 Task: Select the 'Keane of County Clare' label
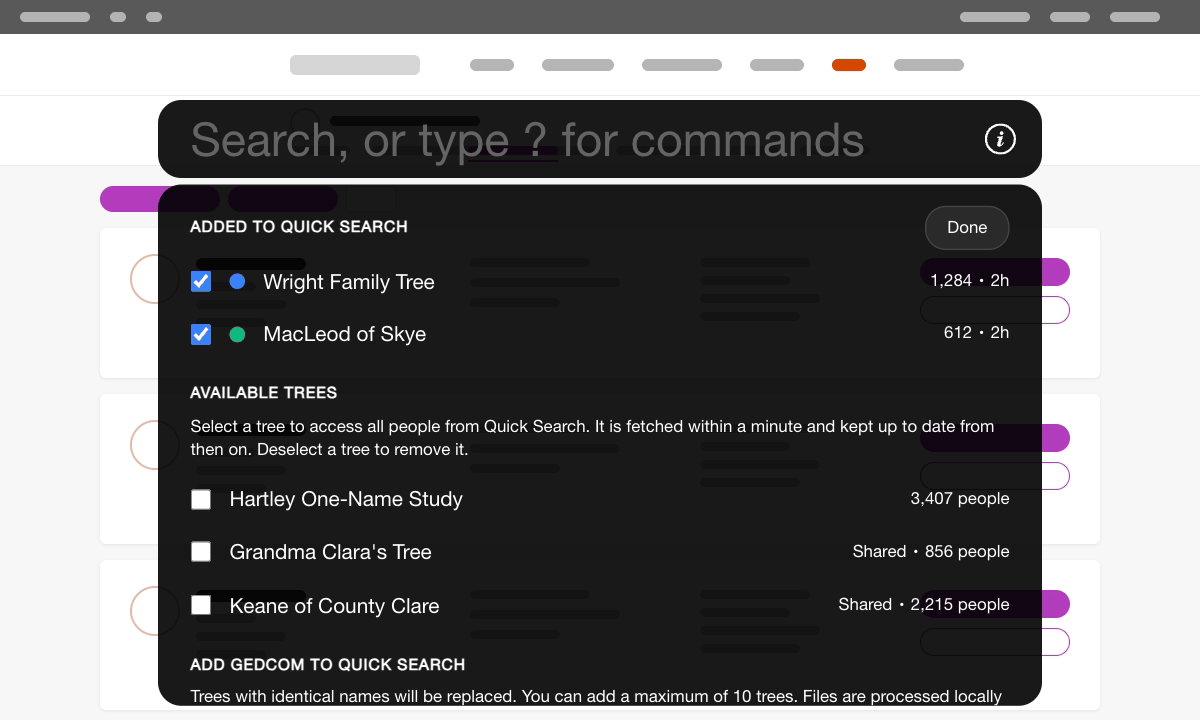[x=334, y=606]
